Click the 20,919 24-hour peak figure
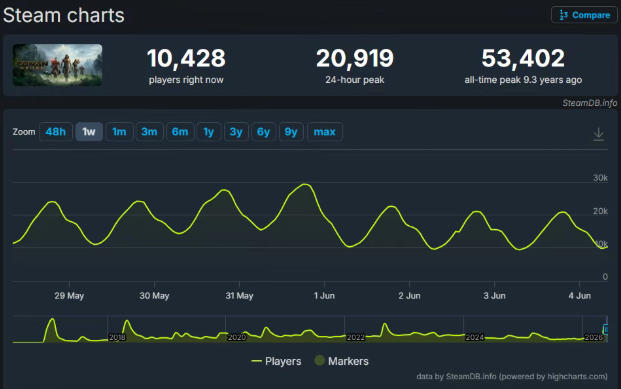The image size is (621, 389). [x=355, y=58]
